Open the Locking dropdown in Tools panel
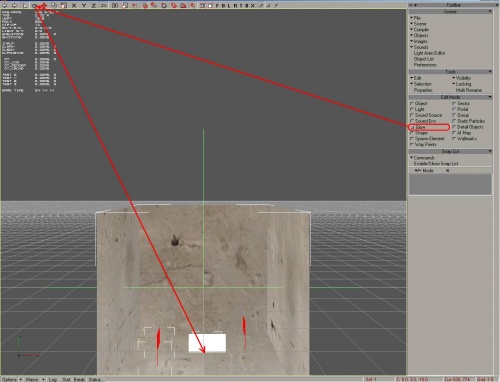Image resolution: width=500 pixels, height=382 pixels. point(461,84)
